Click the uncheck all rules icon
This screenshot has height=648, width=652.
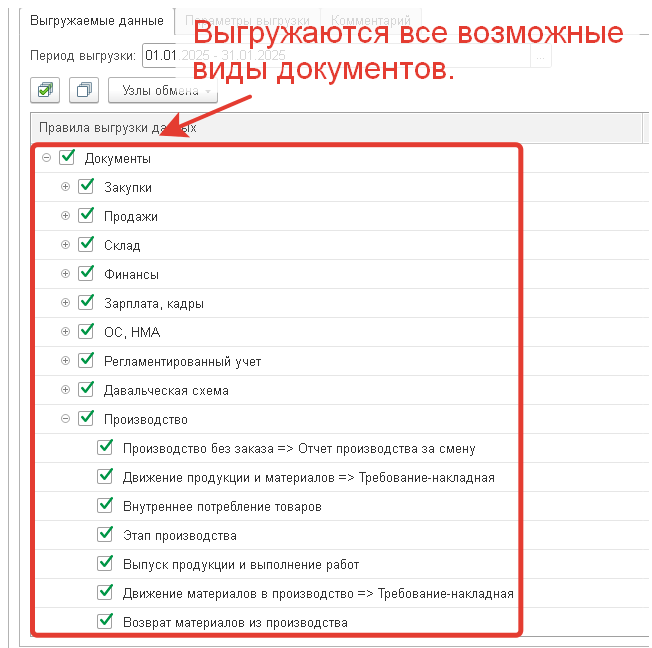point(84,90)
